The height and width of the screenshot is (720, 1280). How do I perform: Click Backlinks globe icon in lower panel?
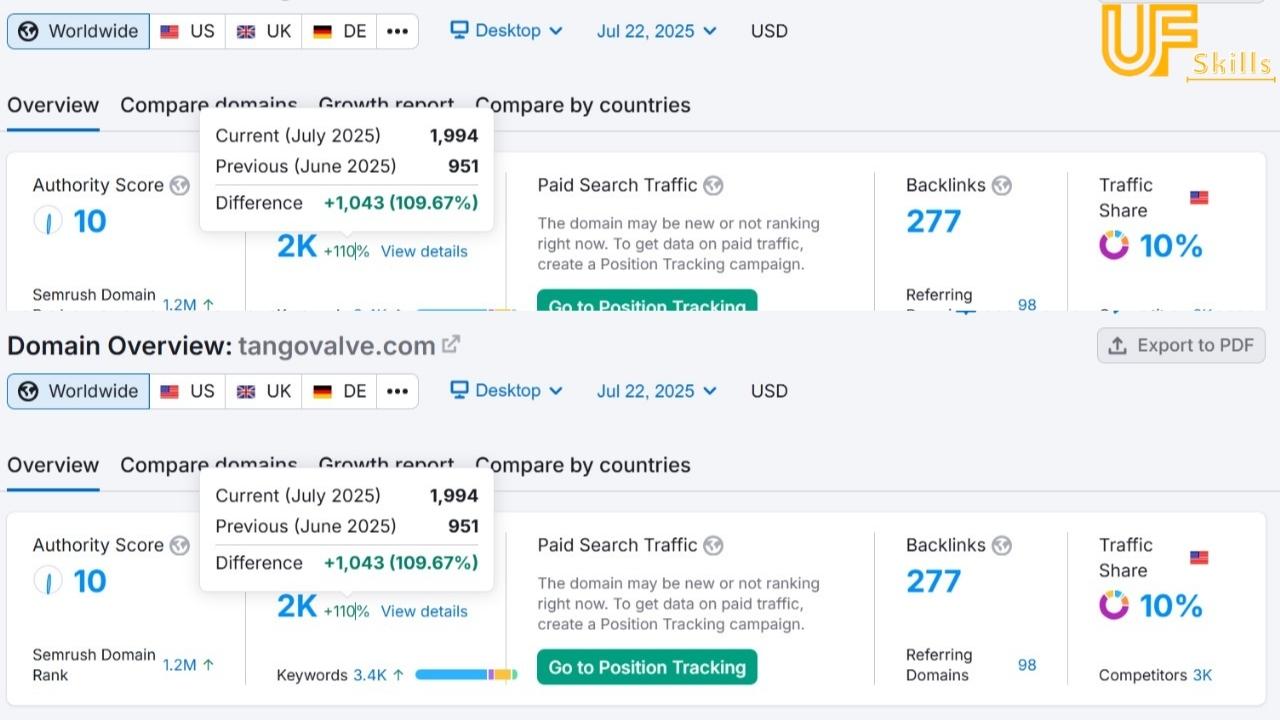click(1001, 545)
